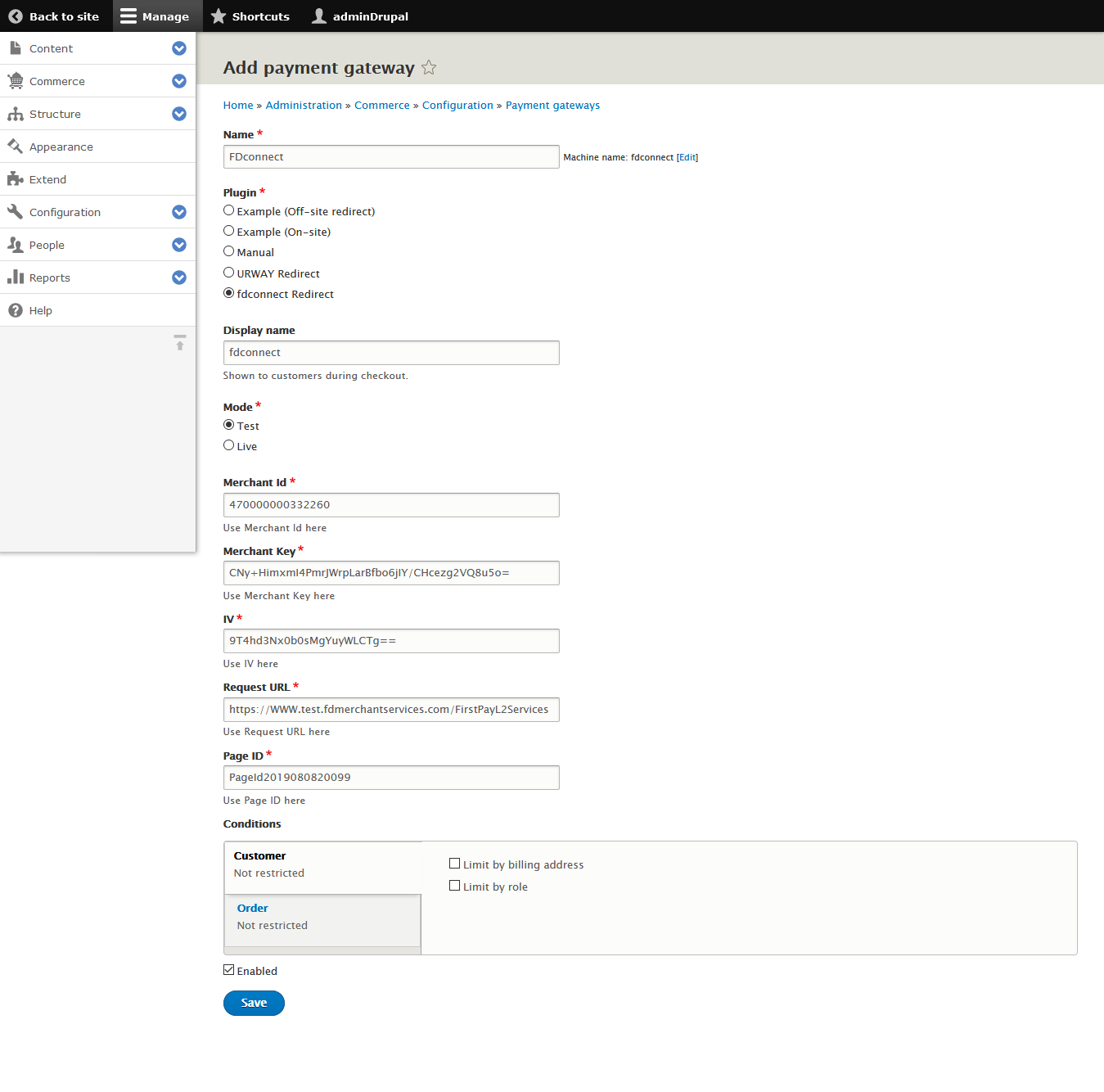Click the favorite star next to page title
This screenshot has height=1092, width=1104.
point(429,68)
